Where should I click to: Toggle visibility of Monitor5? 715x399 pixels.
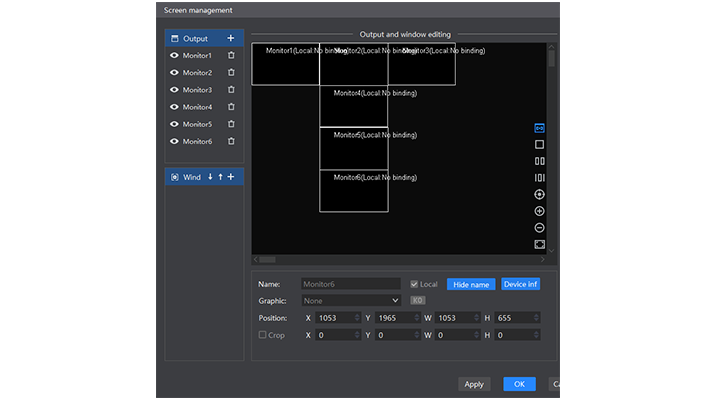click(x=174, y=124)
